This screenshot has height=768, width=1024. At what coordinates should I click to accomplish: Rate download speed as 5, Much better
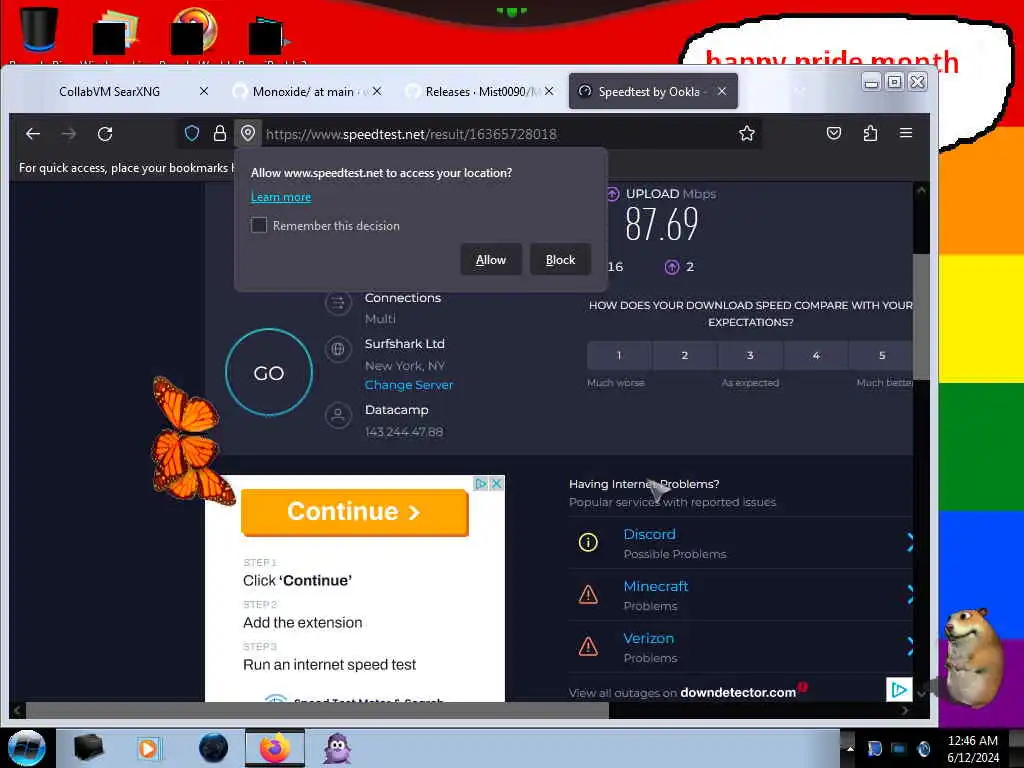881,355
